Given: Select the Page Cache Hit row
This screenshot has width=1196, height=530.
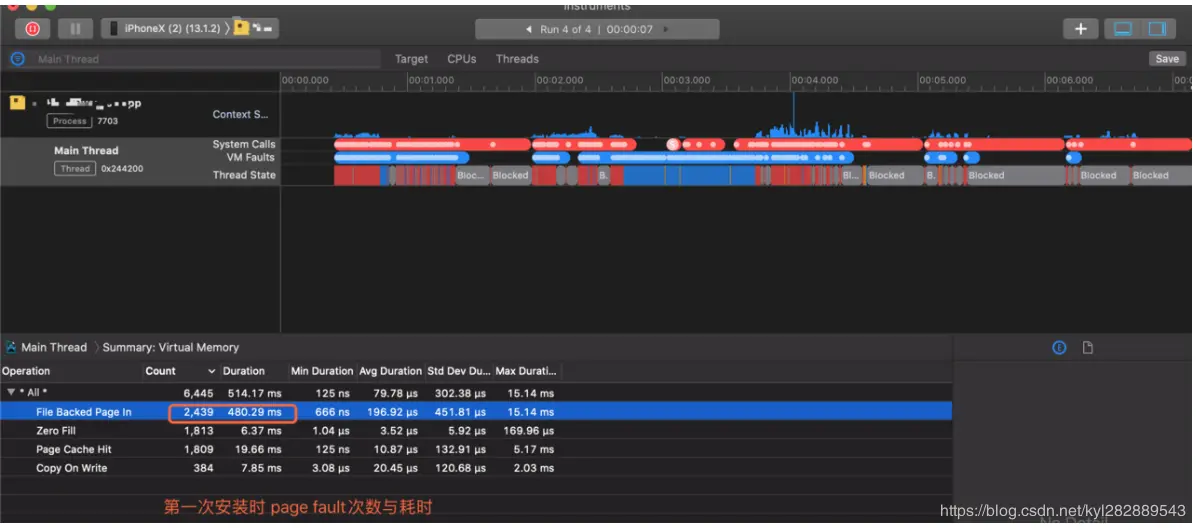Looking at the screenshot, I should tap(476, 449).
